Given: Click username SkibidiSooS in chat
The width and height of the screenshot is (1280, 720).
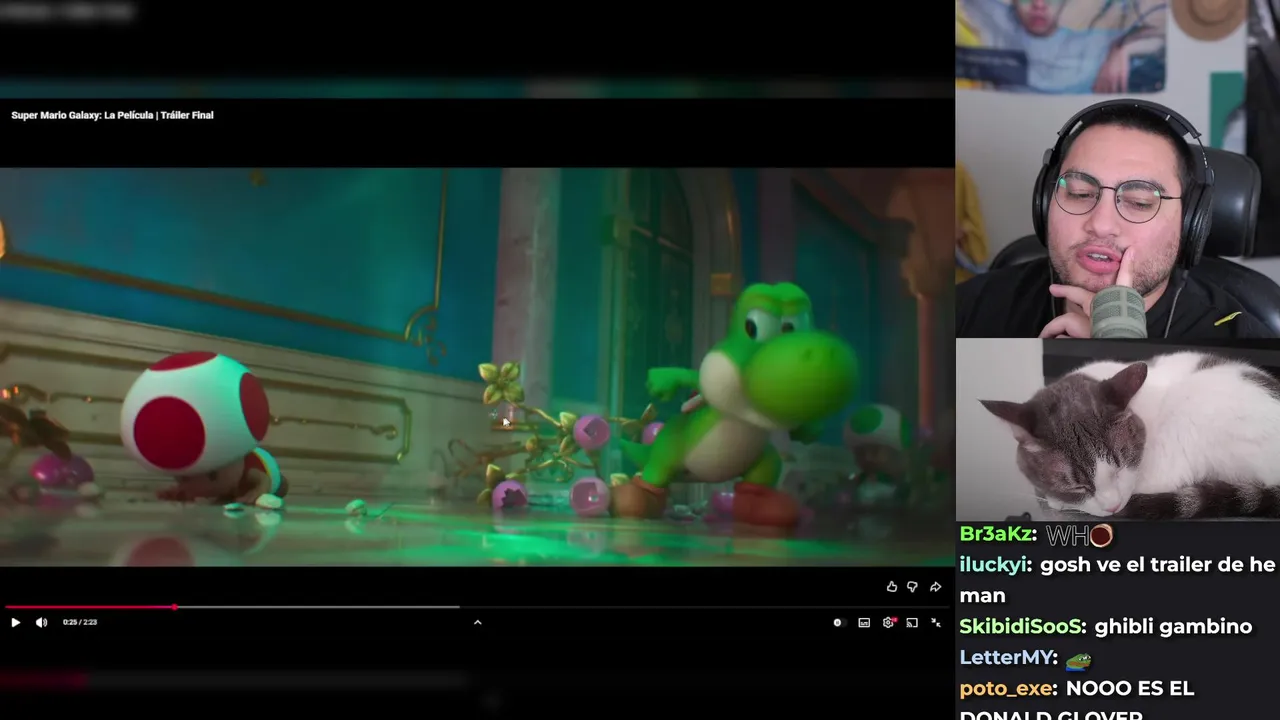Looking at the screenshot, I should [1021, 626].
